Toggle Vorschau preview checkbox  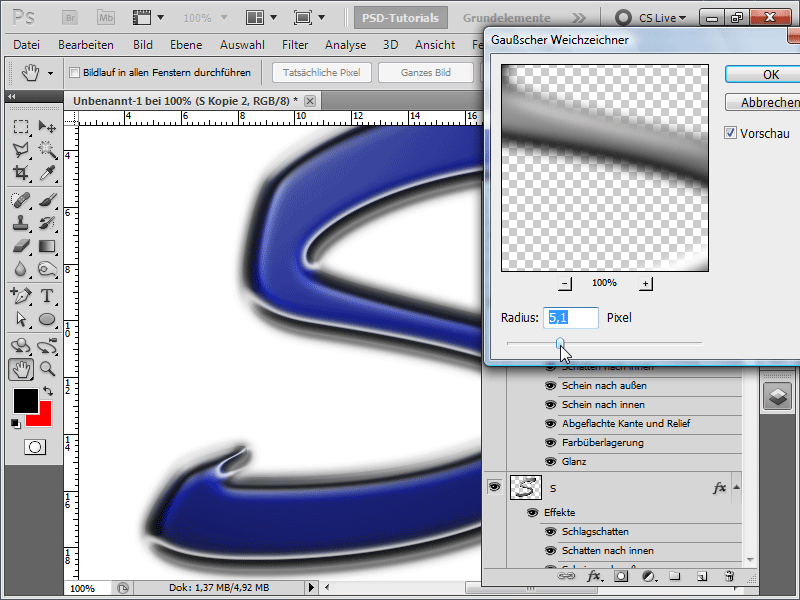(x=730, y=133)
